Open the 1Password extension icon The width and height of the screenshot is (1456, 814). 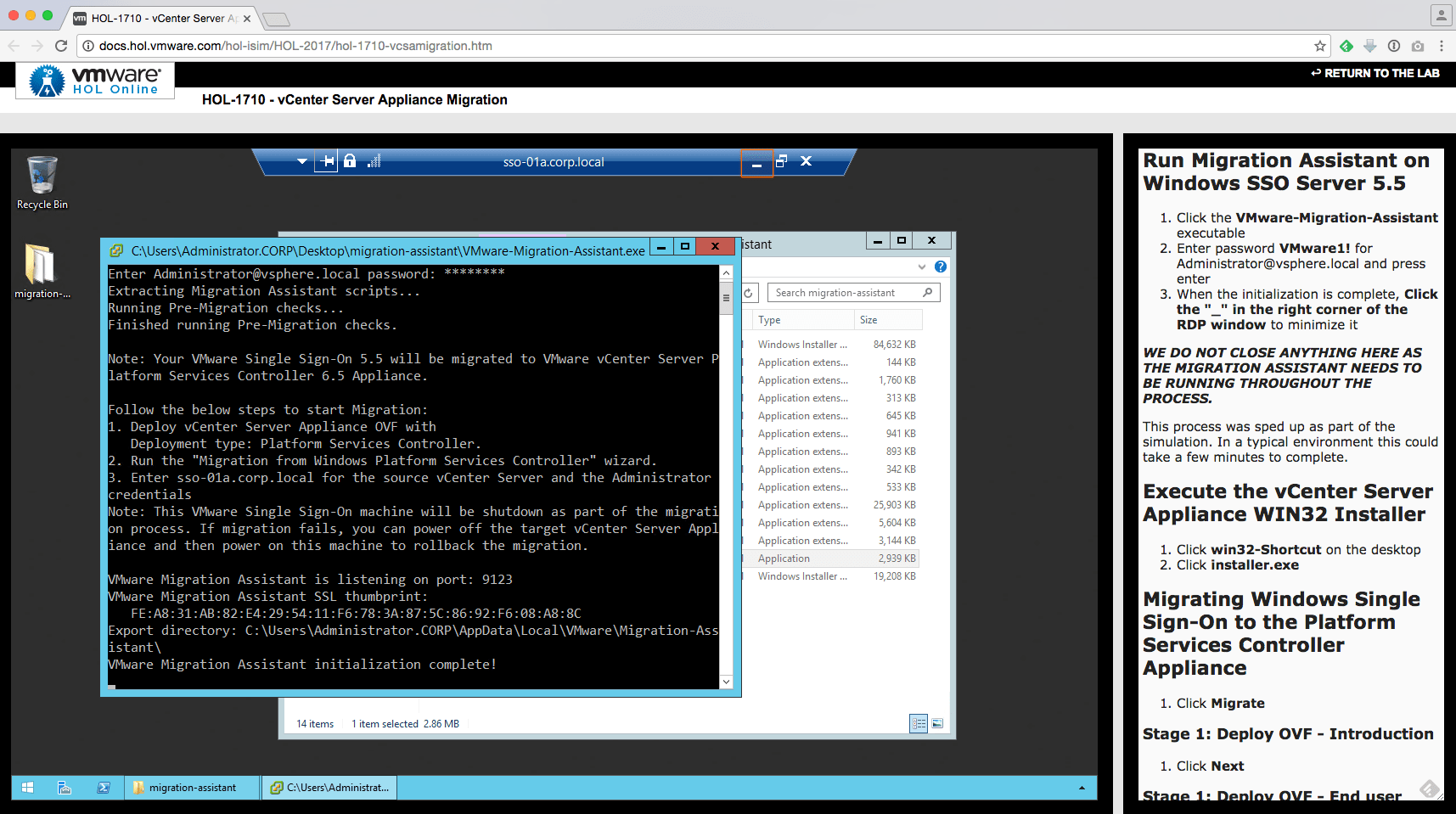(1394, 46)
